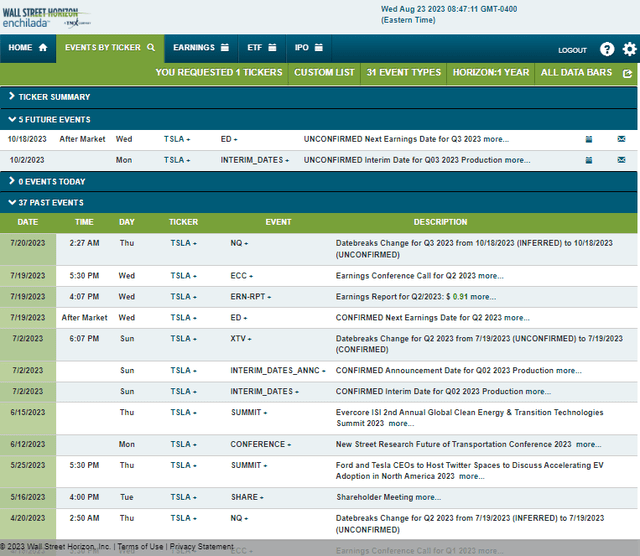The image size is (640, 556).
Task: Click the export share icon beside All Data Bars
Action: (627, 73)
